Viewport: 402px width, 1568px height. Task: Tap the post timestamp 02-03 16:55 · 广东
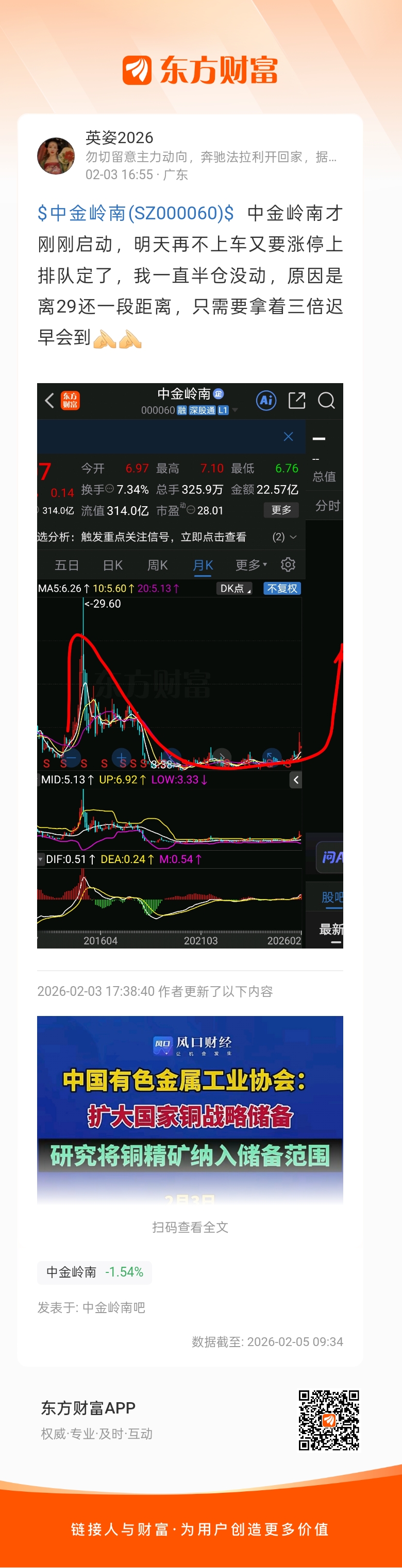[137, 175]
